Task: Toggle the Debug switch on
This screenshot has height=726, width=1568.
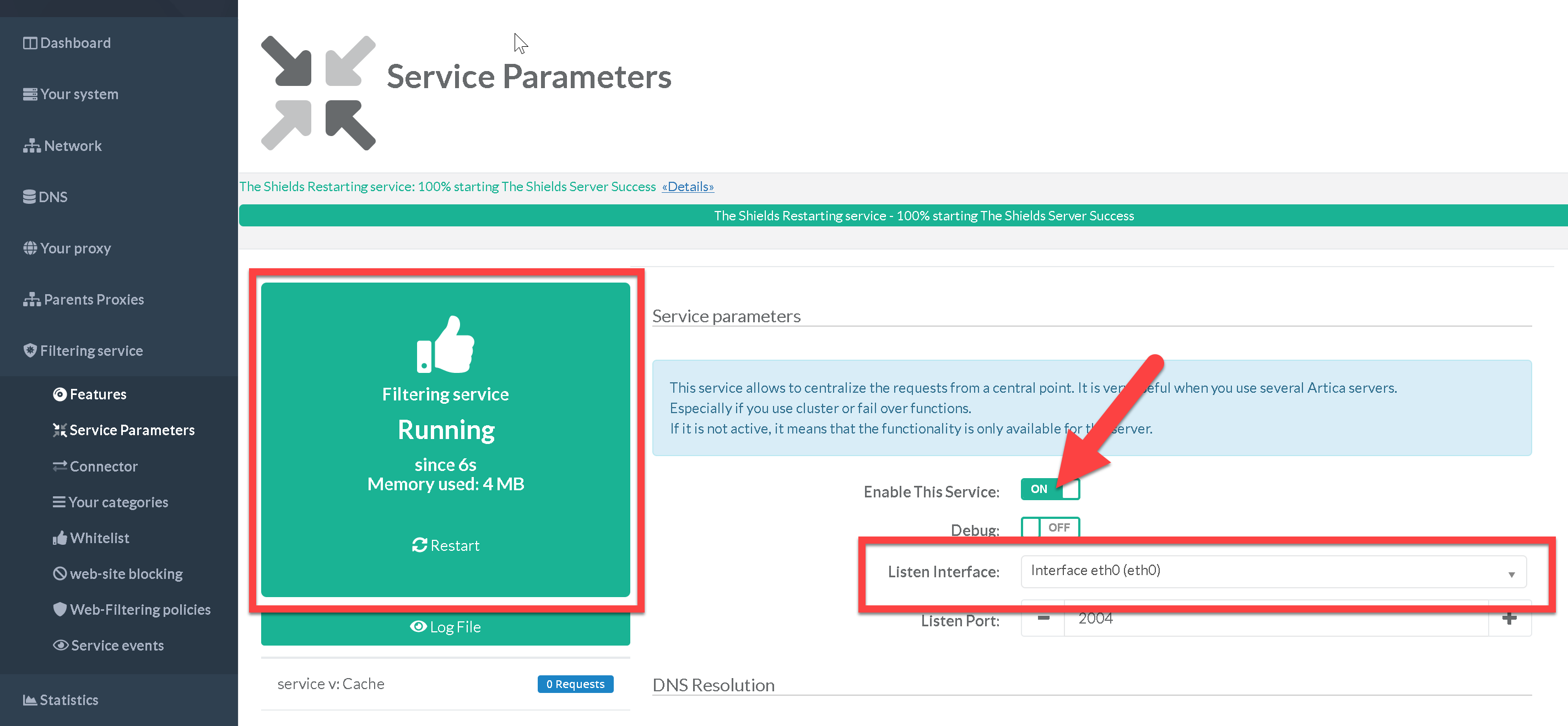Action: coord(1050,527)
